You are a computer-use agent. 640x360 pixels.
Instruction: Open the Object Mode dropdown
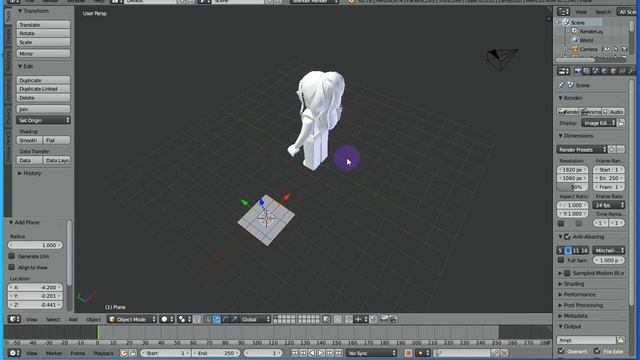pyautogui.click(x=132, y=319)
